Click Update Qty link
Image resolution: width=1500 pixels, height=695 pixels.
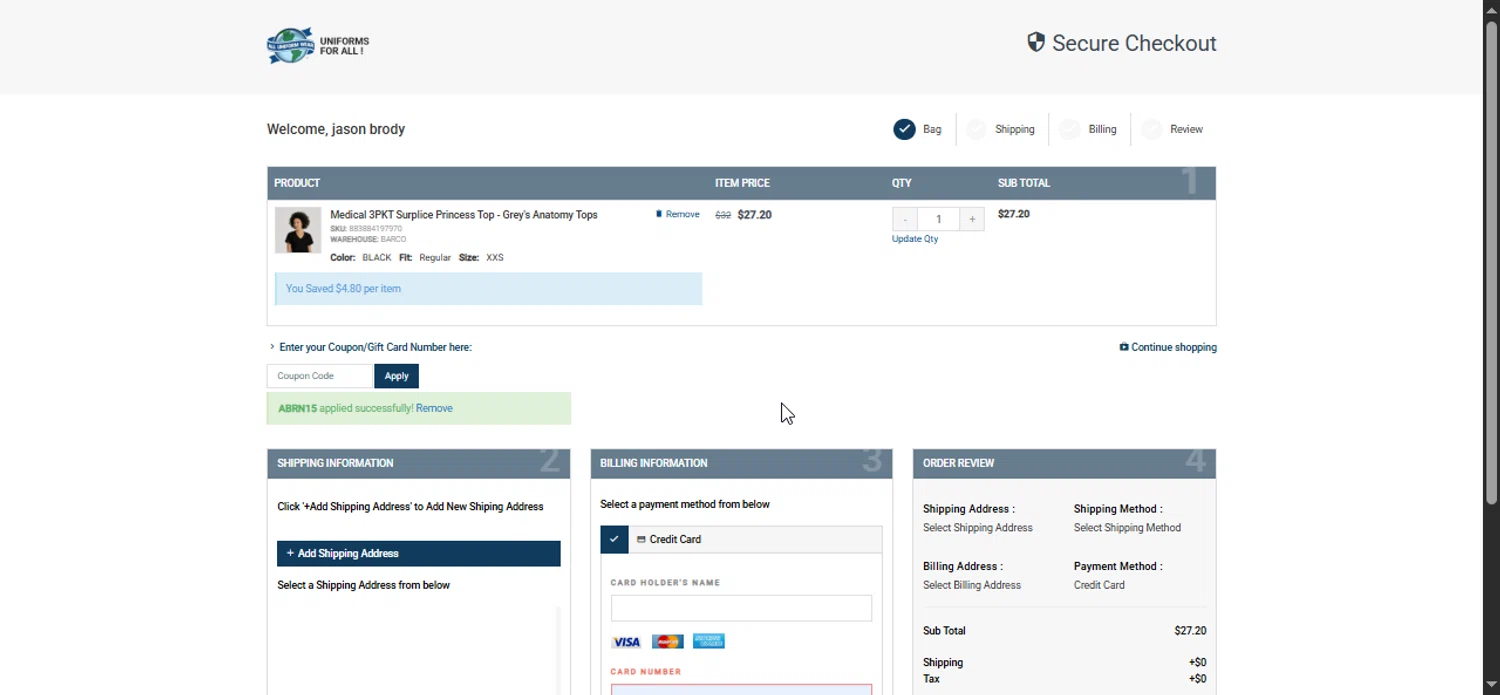(915, 239)
